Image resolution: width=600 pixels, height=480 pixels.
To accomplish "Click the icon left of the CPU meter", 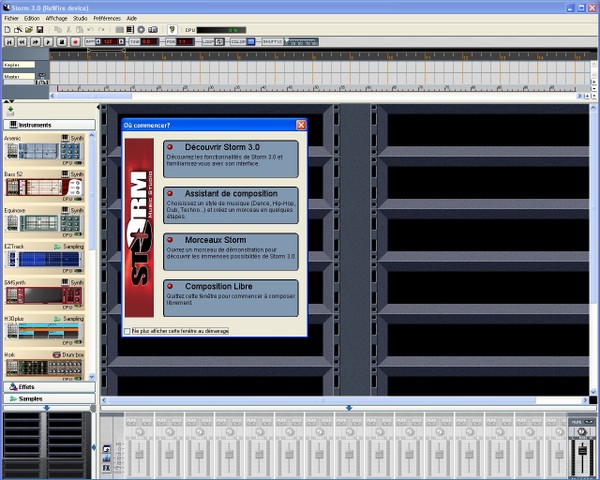I will point(172,30).
